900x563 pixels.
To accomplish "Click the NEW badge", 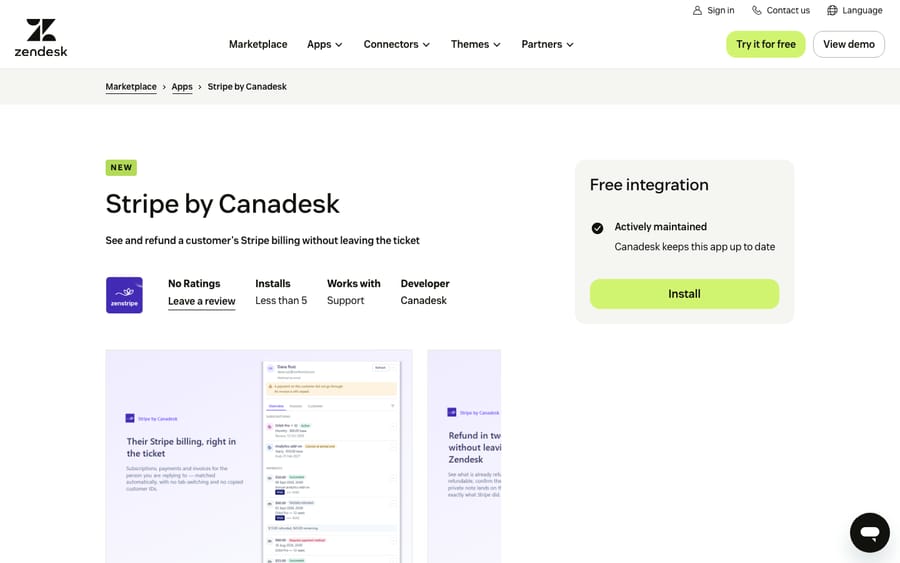I will [121, 168].
